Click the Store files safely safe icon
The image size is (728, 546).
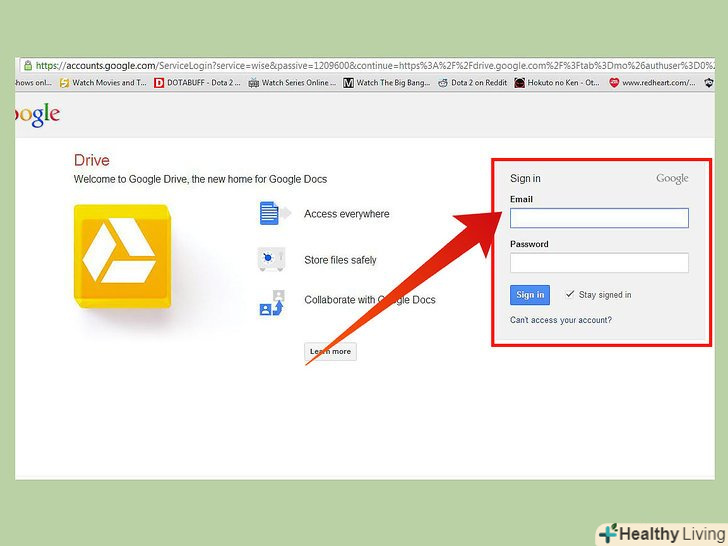click(x=271, y=259)
